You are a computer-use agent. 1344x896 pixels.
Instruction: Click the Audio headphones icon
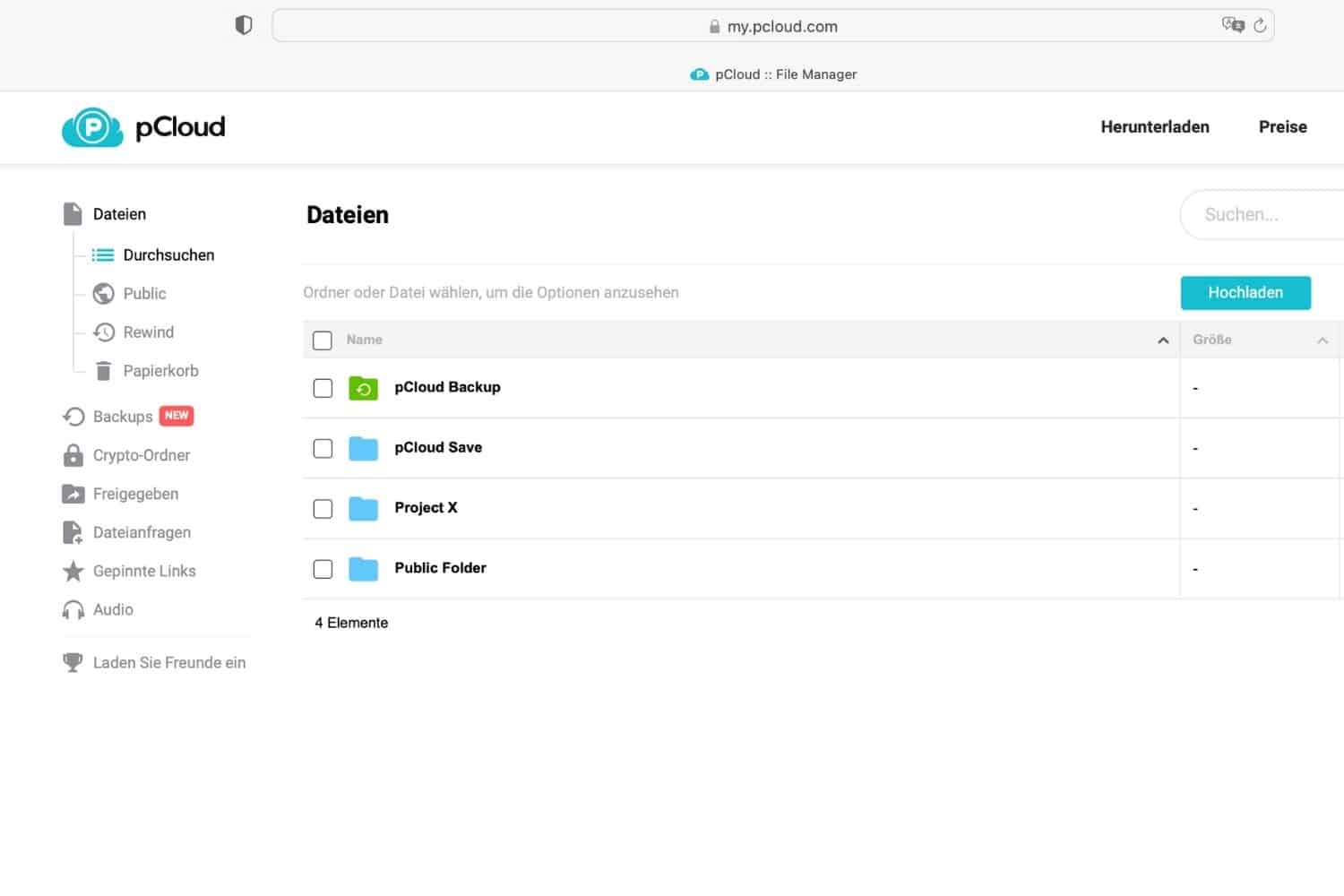tap(73, 610)
